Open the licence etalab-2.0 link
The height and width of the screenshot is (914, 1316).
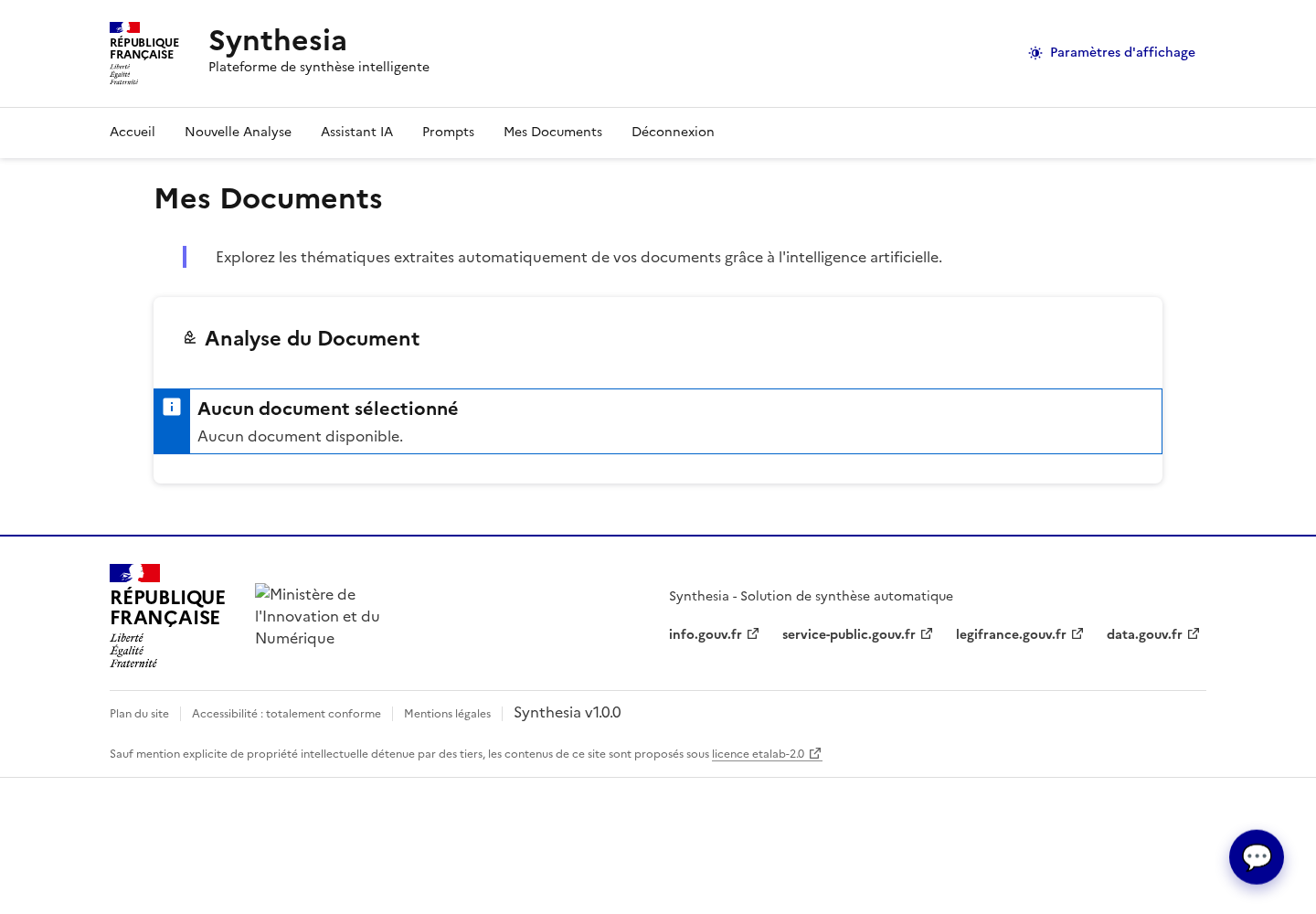[767, 754]
